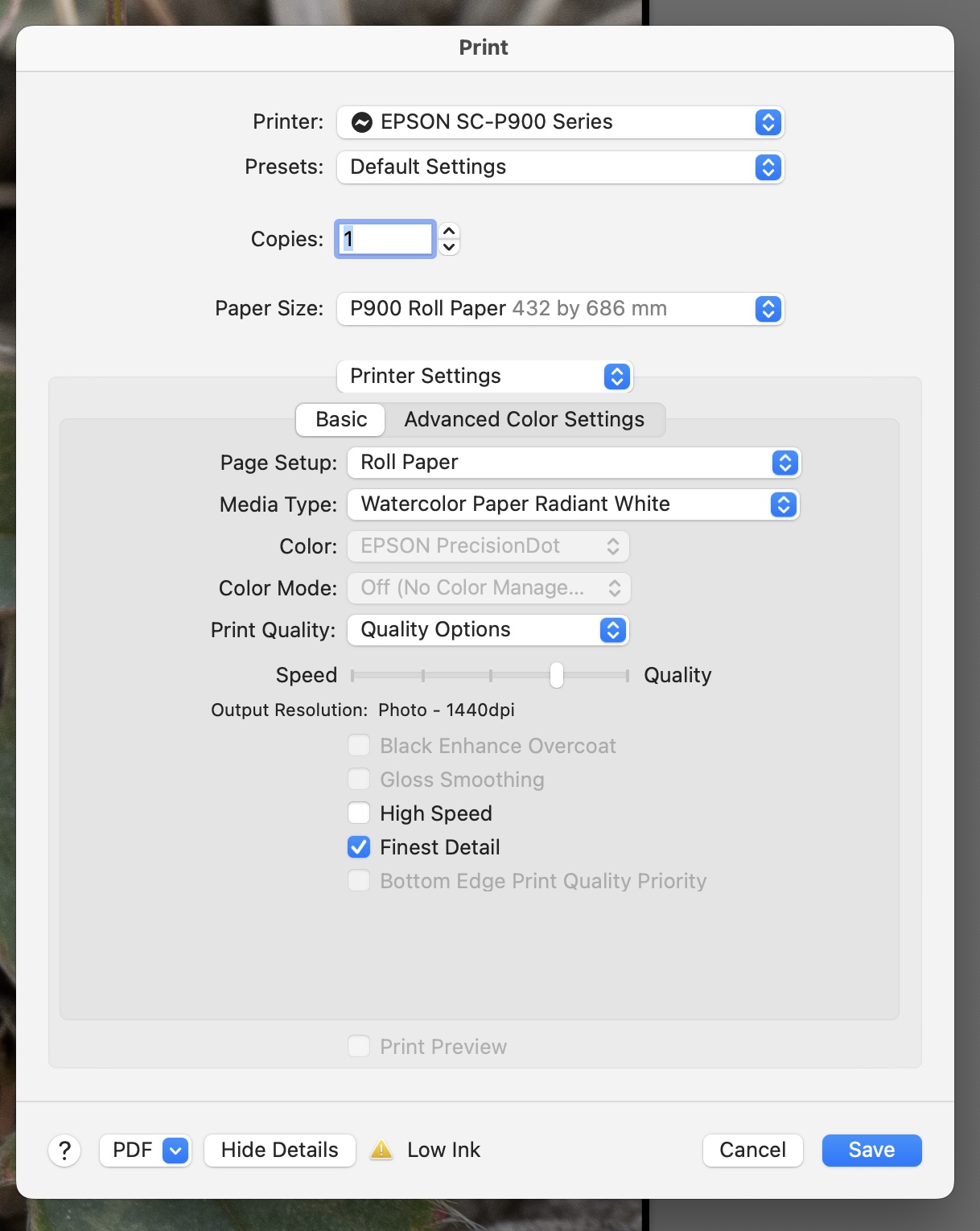The height and width of the screenshot is (1231, 980).
Task: Click the Print Quality dropdown chevron icon
Action: pyautogui.click(x=611, y=630)
